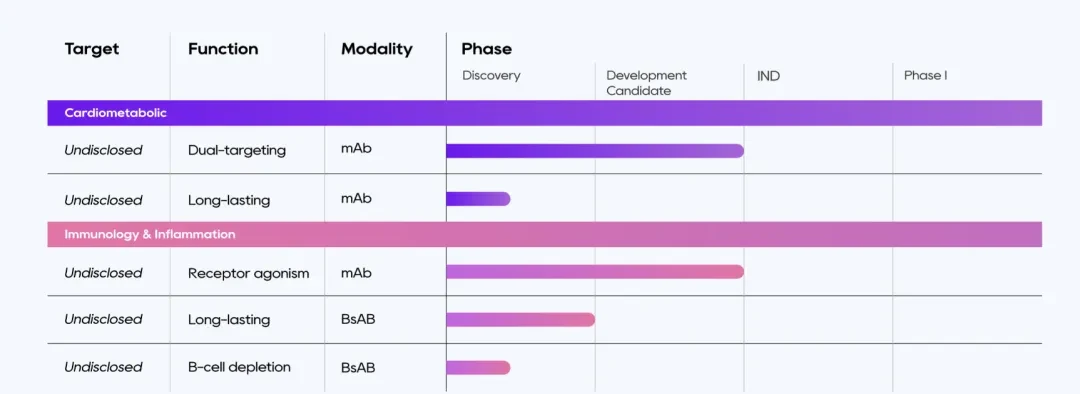
Task: Click the short purple Long-lasting mAb bar
Action: [478, 199]
